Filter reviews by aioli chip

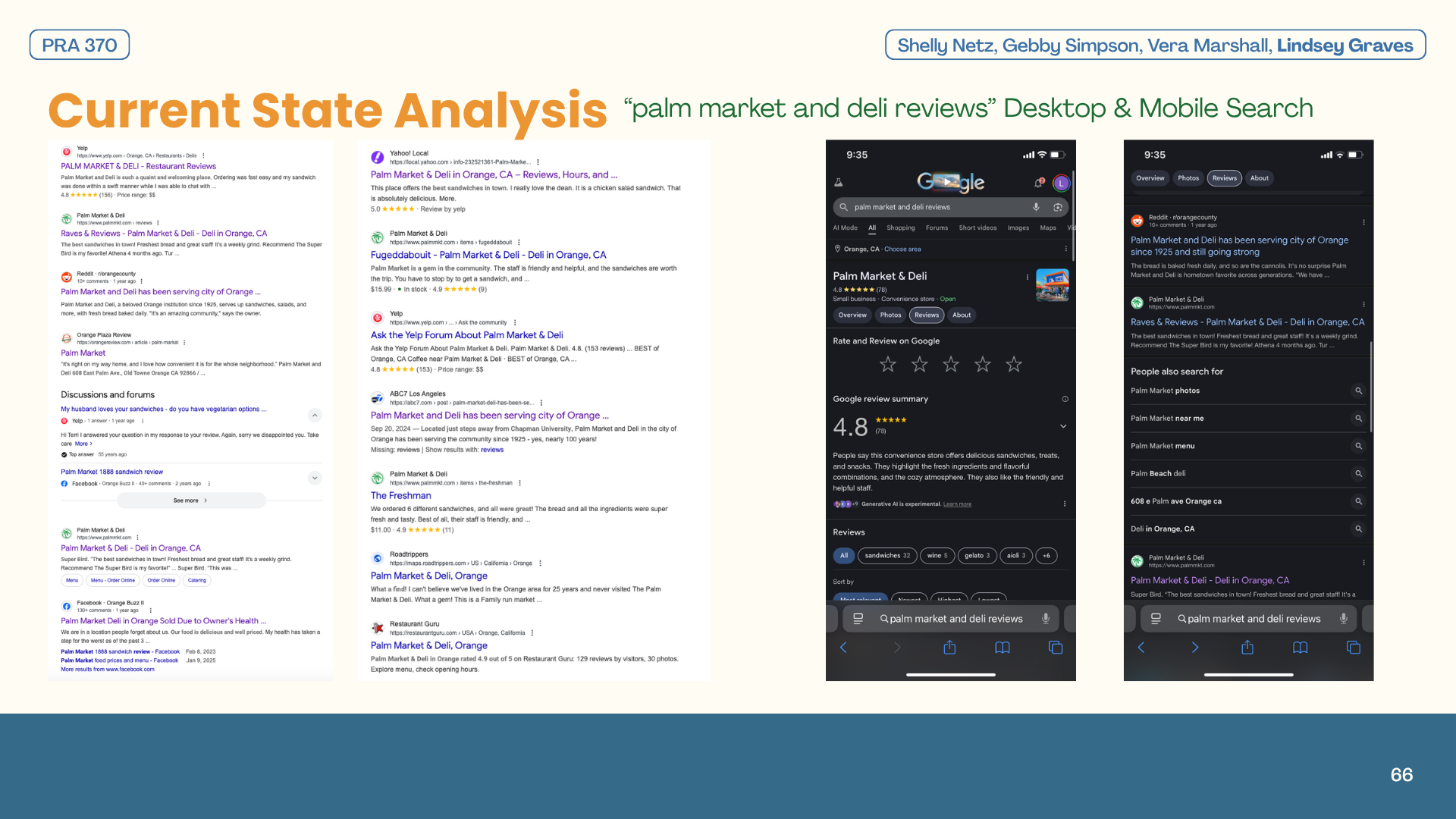tap(1016, 556)
